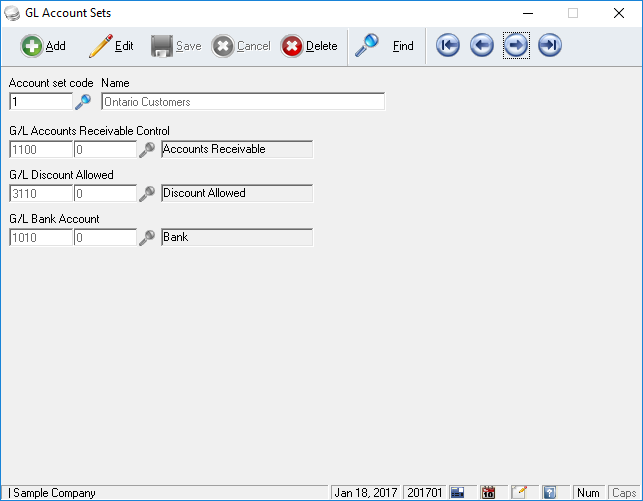Open lookup for Accounts Receivable Control account
This screenshot has width=643, height=501.
[147, 149]
